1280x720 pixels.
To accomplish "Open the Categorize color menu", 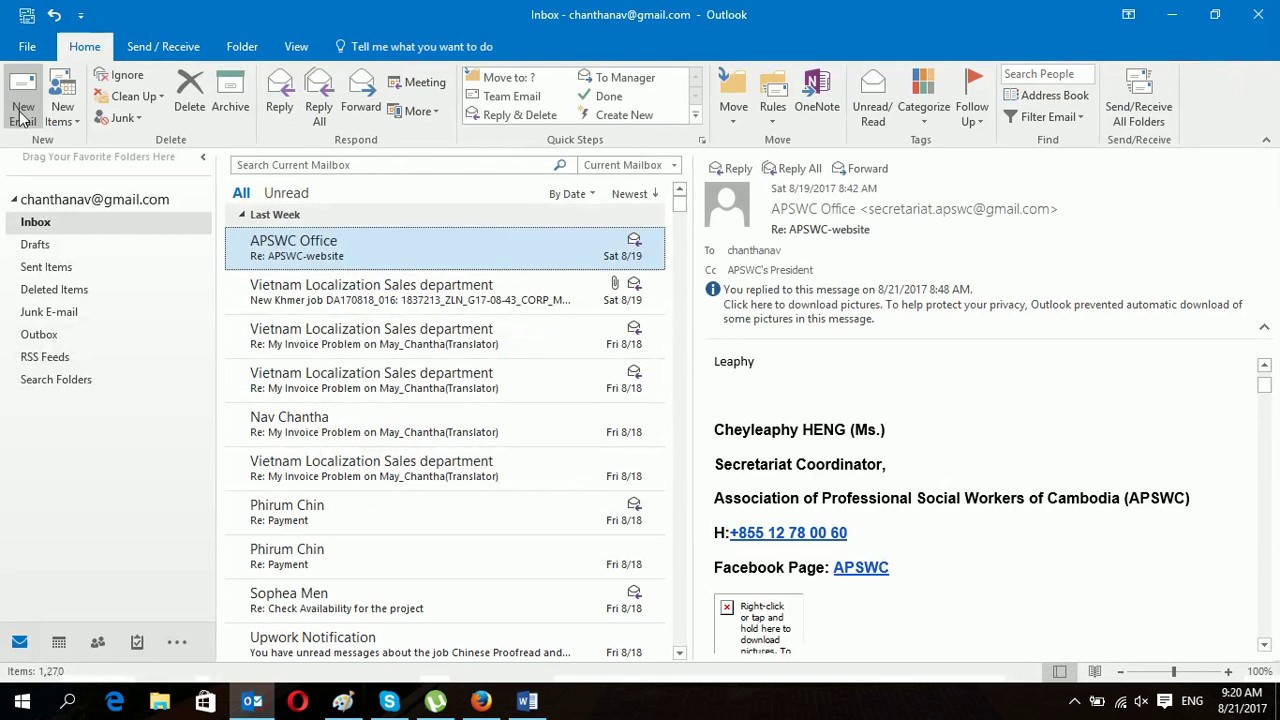I will tap(923, 98).
